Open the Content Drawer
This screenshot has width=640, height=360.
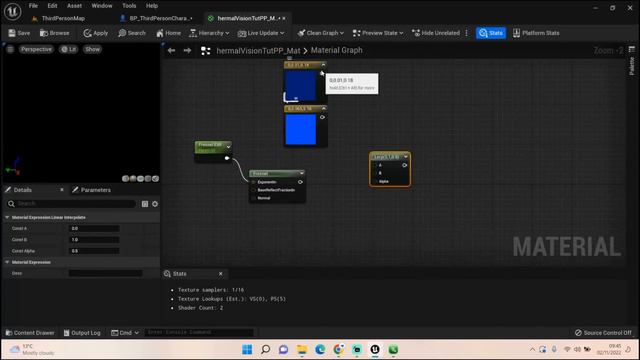point(30,333)
